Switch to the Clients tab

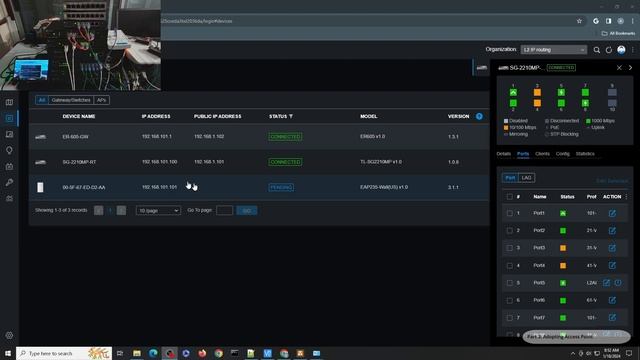(x=542, y=154)
